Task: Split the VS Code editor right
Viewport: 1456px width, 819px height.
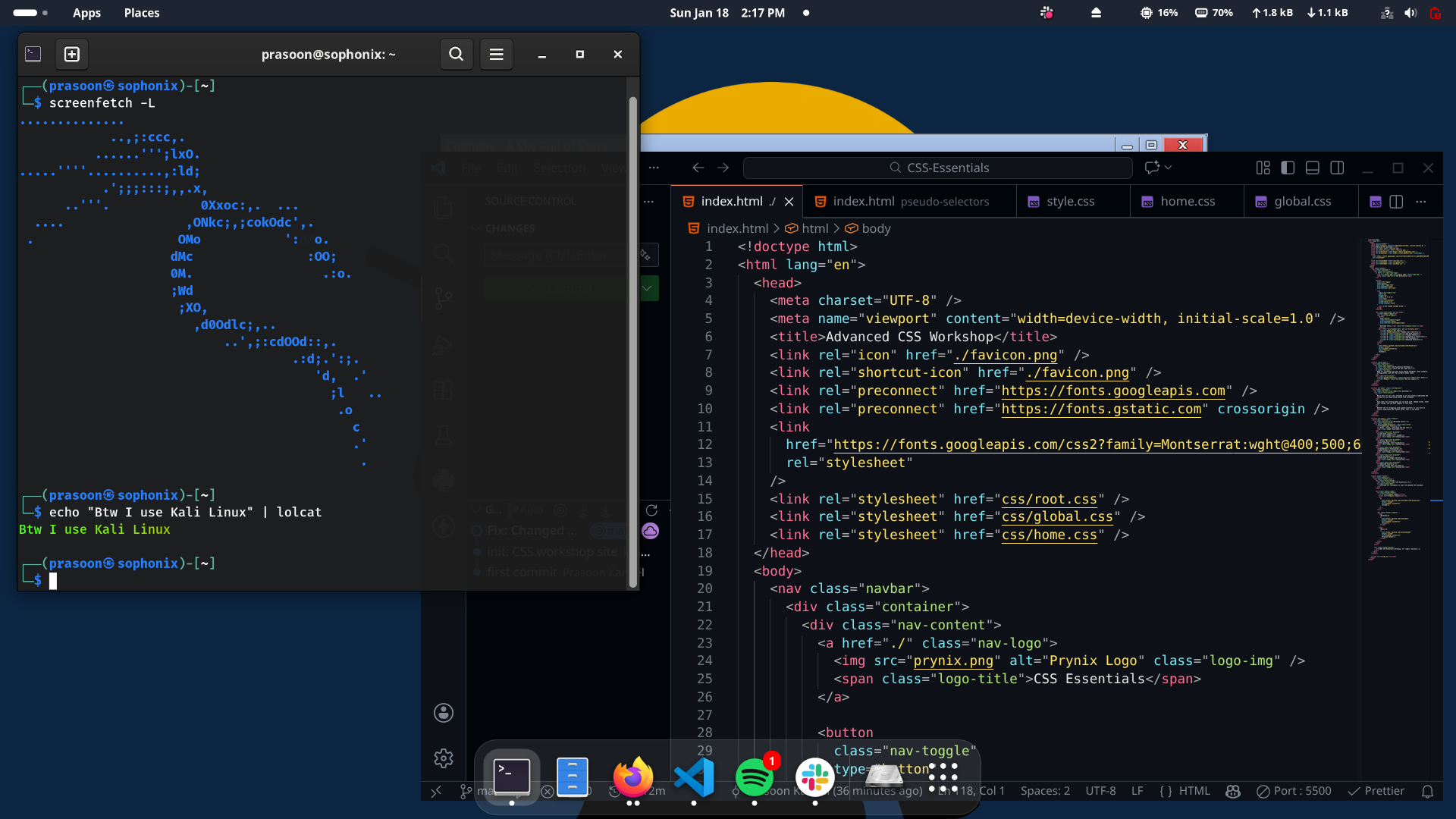Action: point(1396,202)
